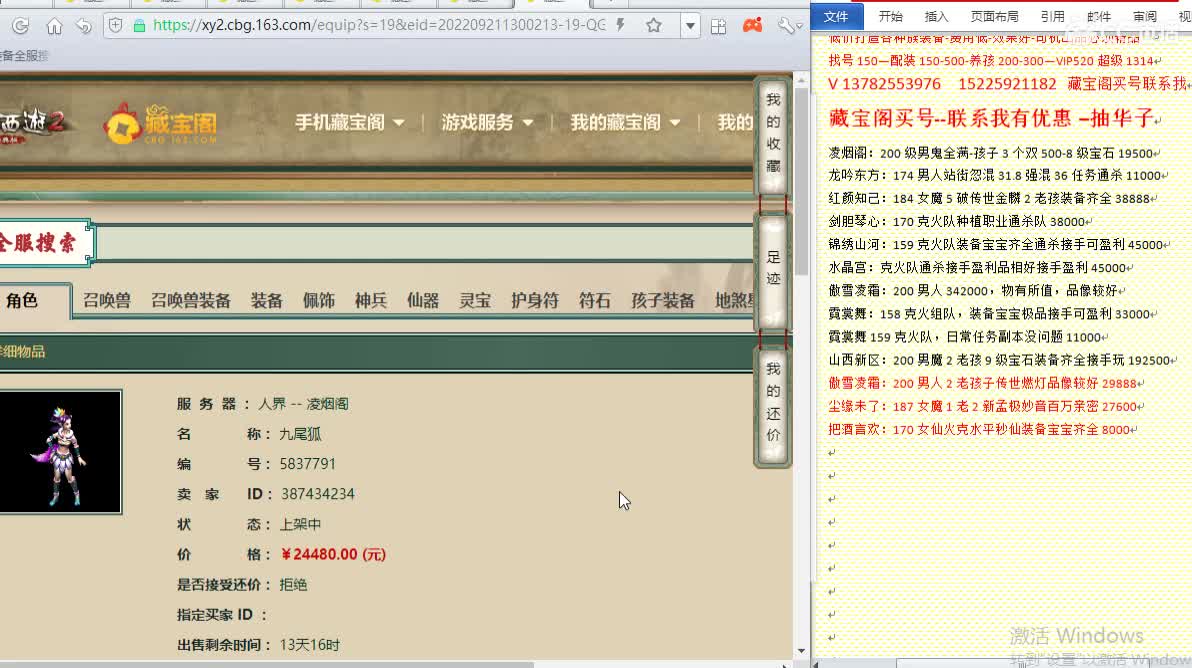Click the phone number 13782553976 in document

point(891,84)
